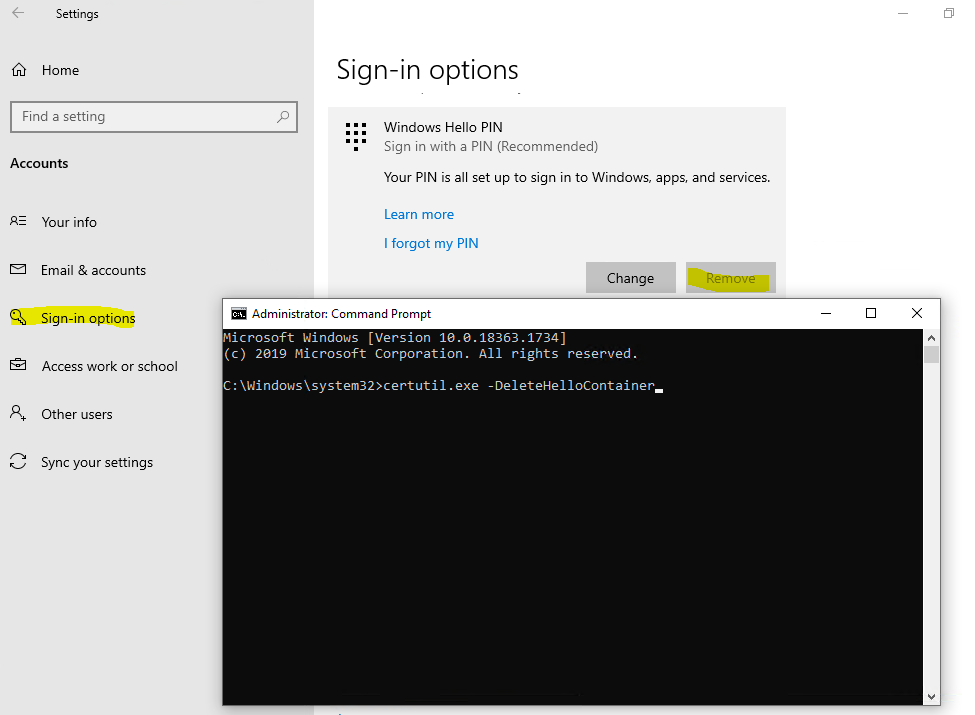Viewport: 975px width, 715px height.
Task: Select the Your info person icon
Action: [18, 221]
